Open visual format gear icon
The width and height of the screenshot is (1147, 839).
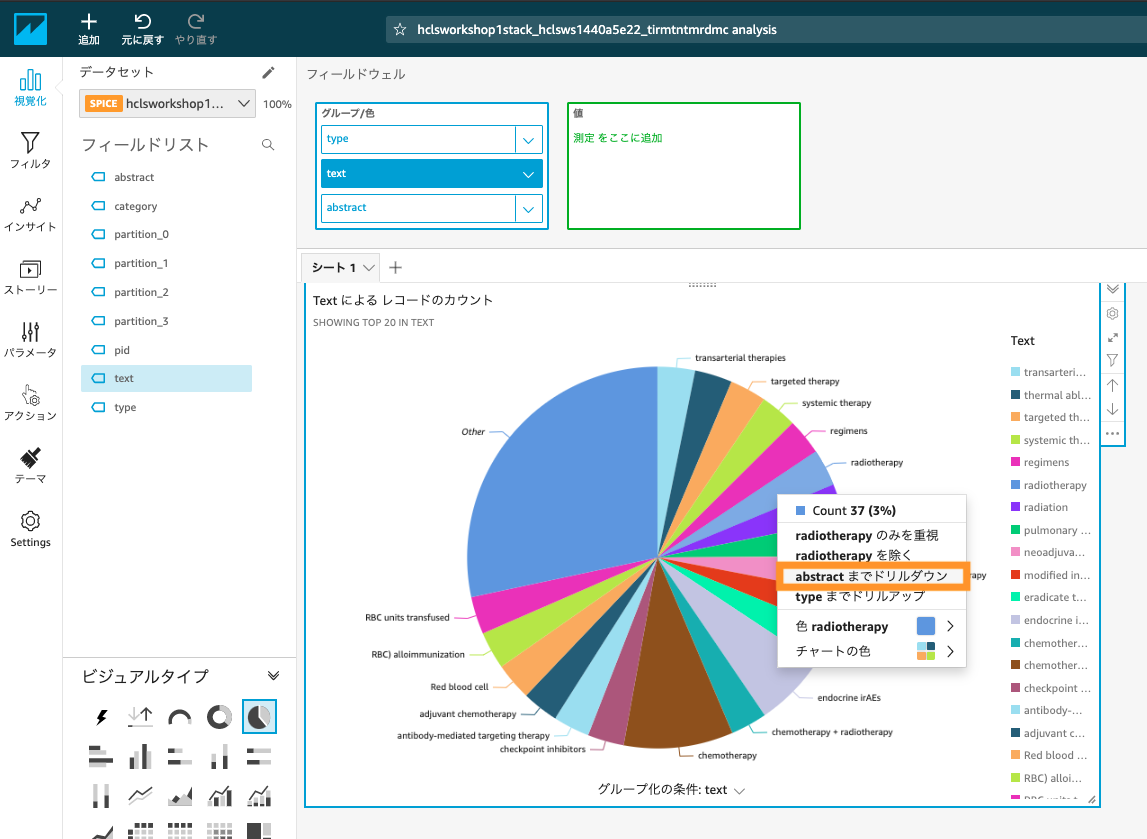pos(1113,313)
